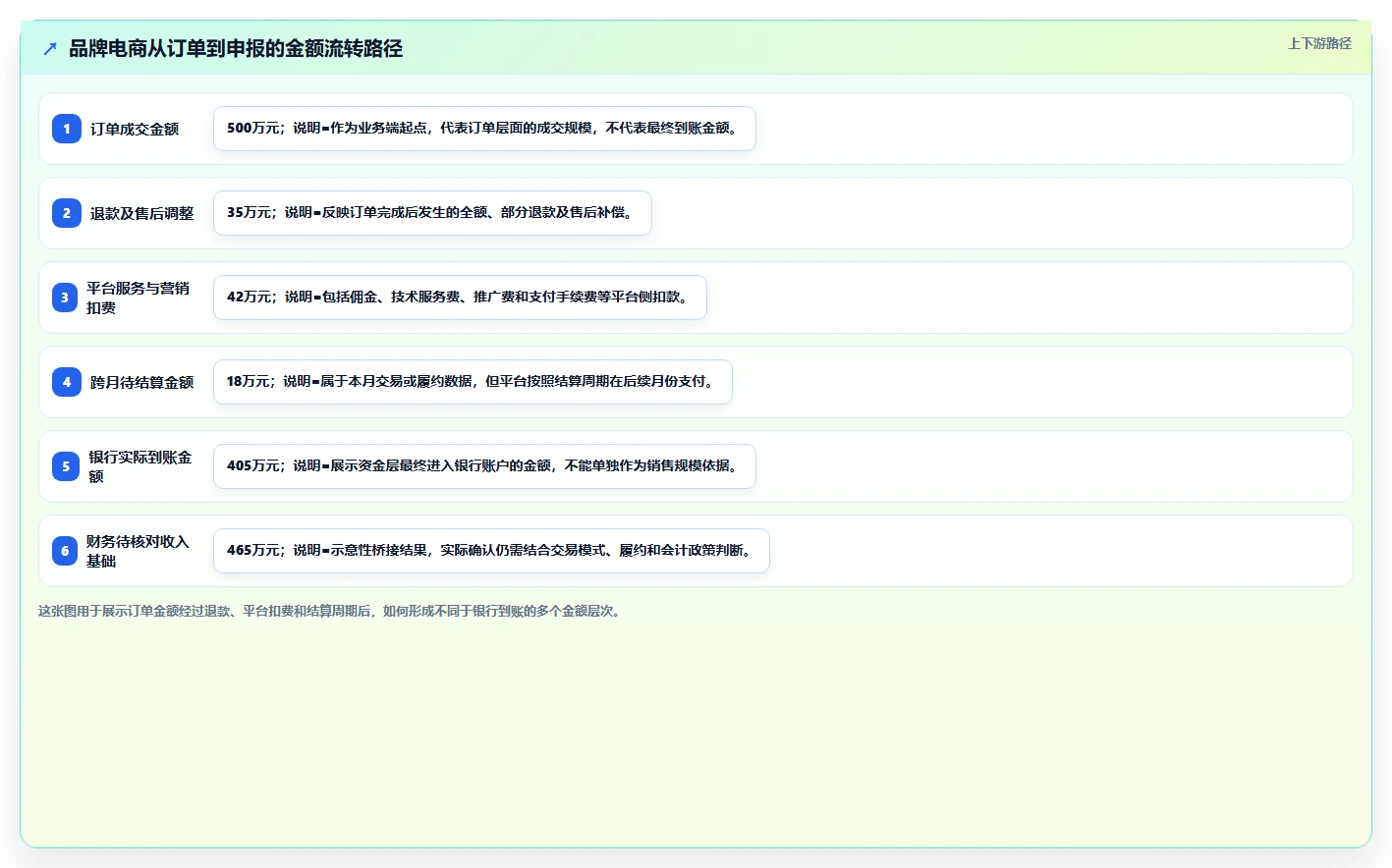Image resolution: width=1392 pixels, height=868 pixels.
Task: Click the 上下游路径 label
Action: click(x=1319, y=43)
